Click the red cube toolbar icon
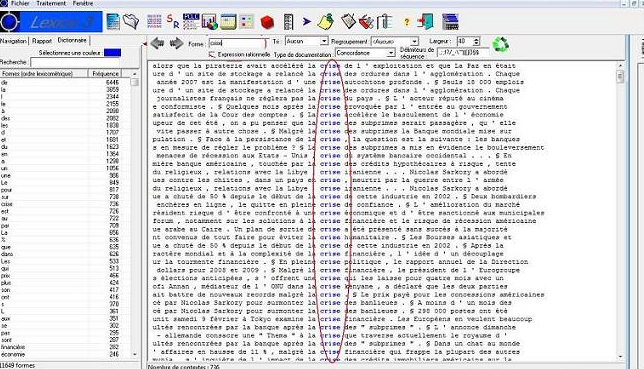 point(267,22)
